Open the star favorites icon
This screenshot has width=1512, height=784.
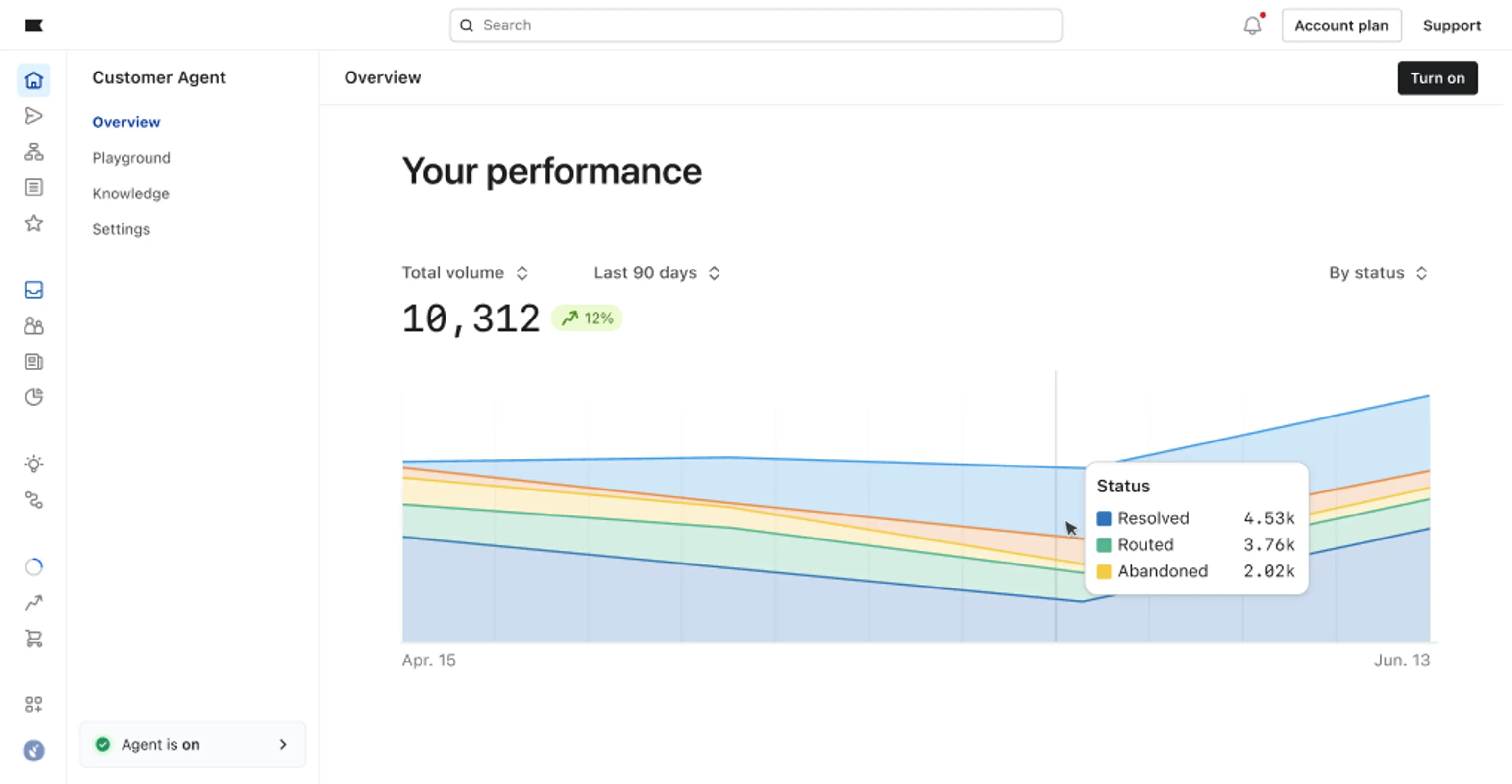click(x=33, y=223)
